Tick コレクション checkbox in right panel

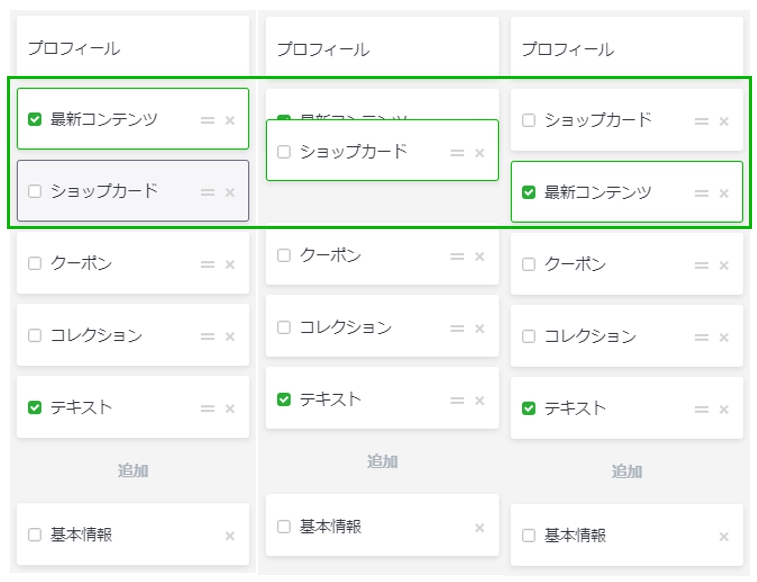tap(529, 336)
